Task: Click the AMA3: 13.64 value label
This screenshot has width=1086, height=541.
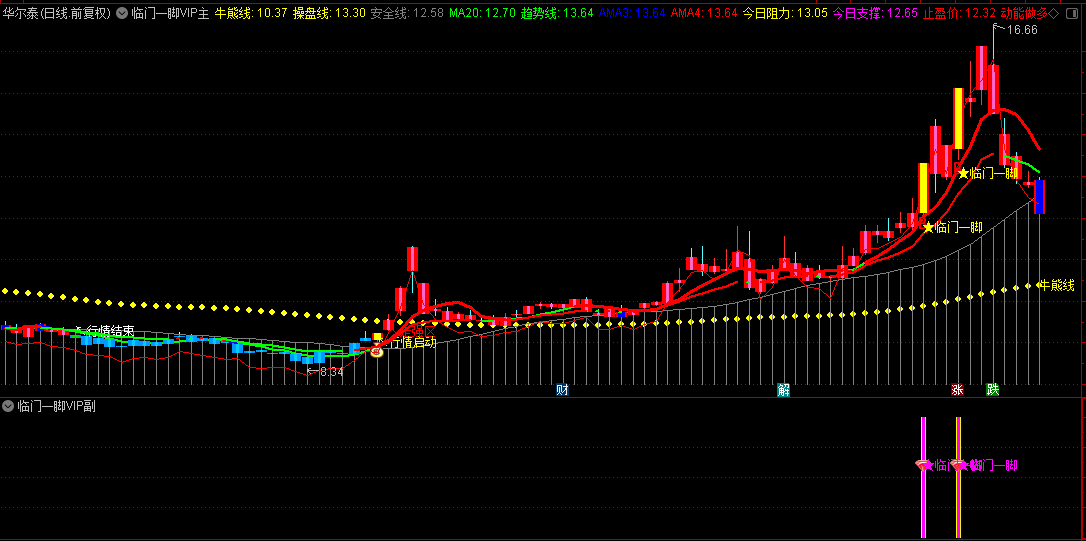Action: pos(632,13)
